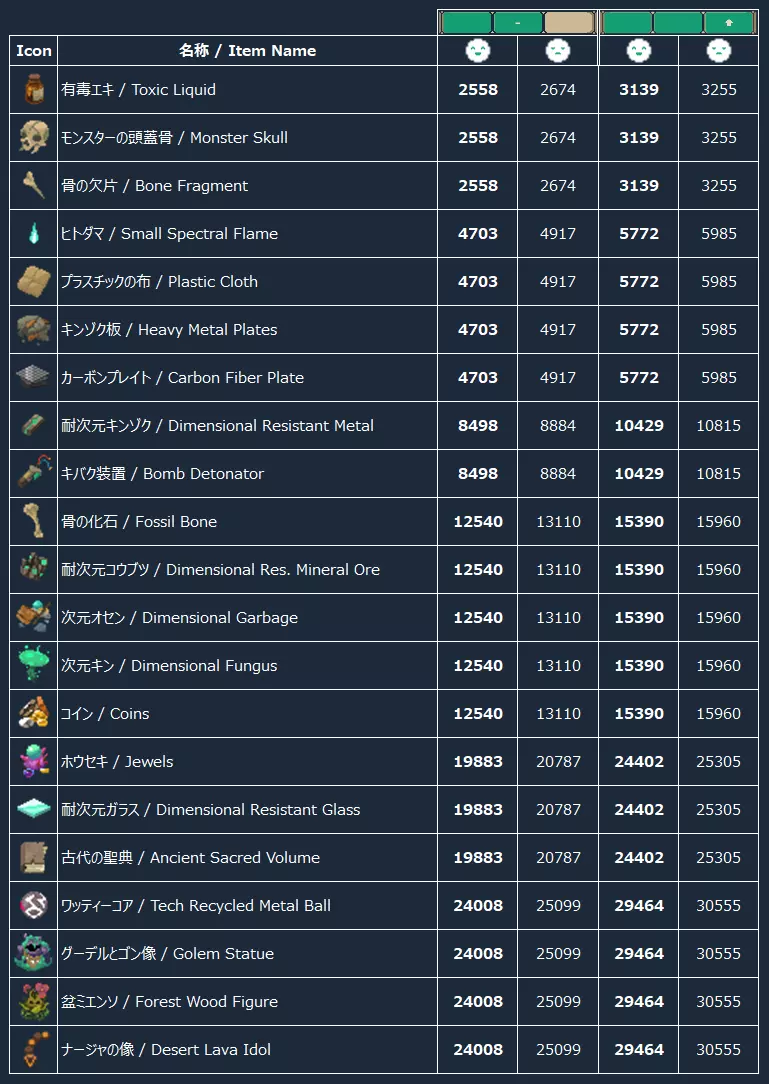769x1084 pixels.
Task: Select the Dimensional Fungus mushroom icon
Action: coord(33,666)
